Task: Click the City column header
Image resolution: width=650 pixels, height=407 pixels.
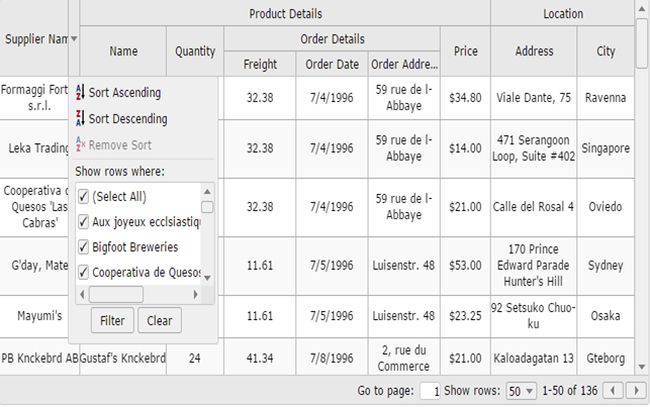Action: 606,51
